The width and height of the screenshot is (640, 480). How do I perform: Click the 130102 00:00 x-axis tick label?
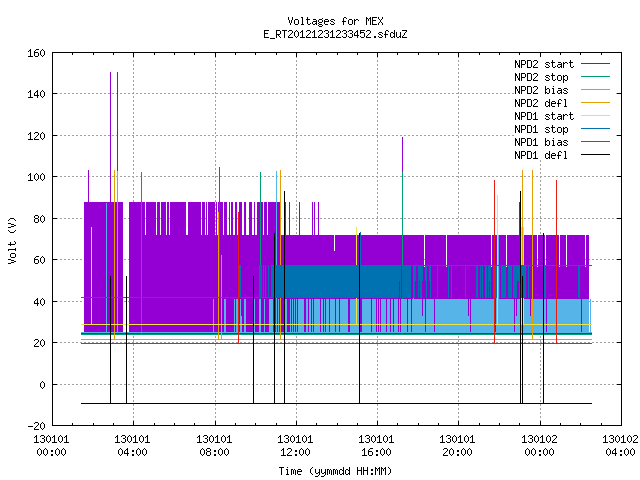540,446
